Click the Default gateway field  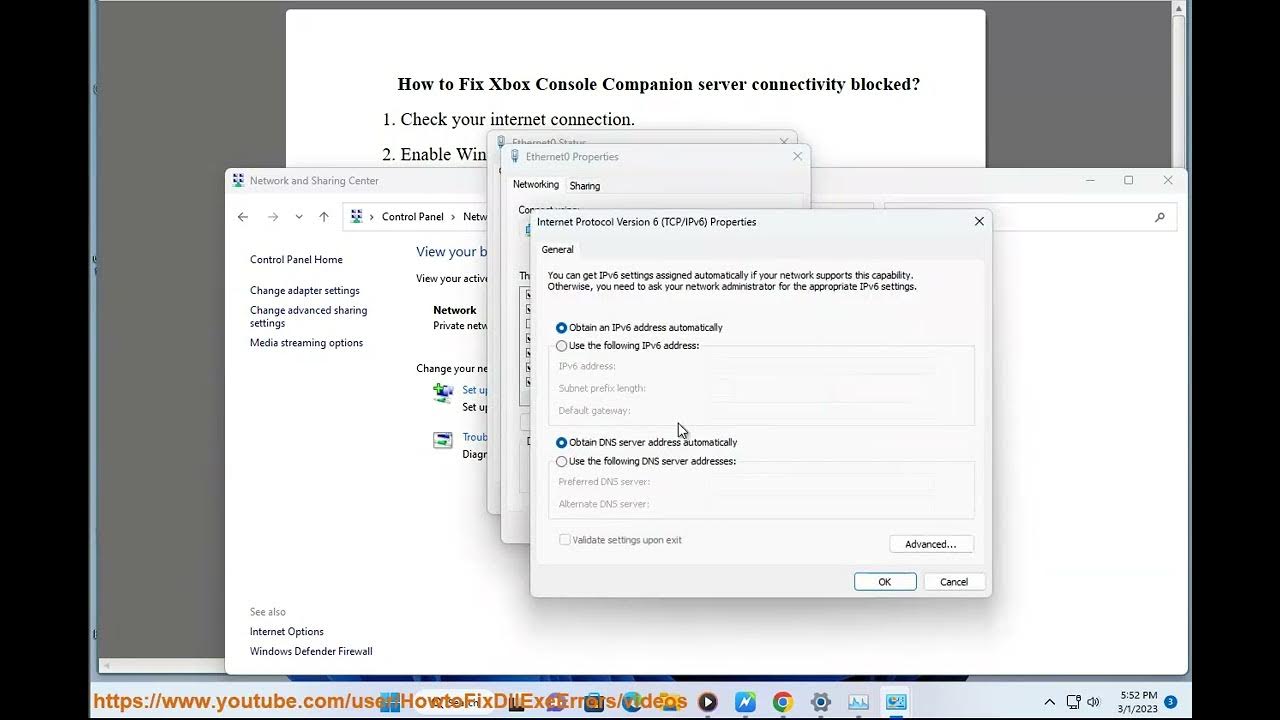(x=823, y=411)
